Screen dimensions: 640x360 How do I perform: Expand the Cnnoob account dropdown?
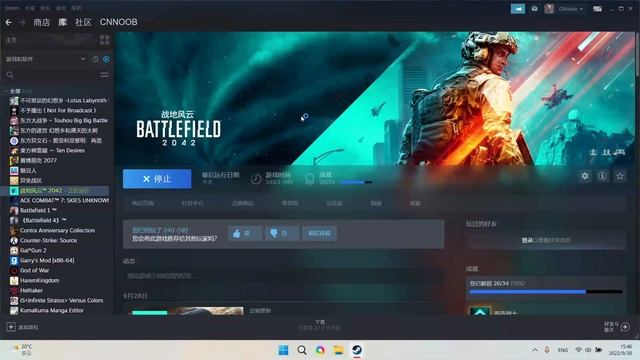[571, 9]
